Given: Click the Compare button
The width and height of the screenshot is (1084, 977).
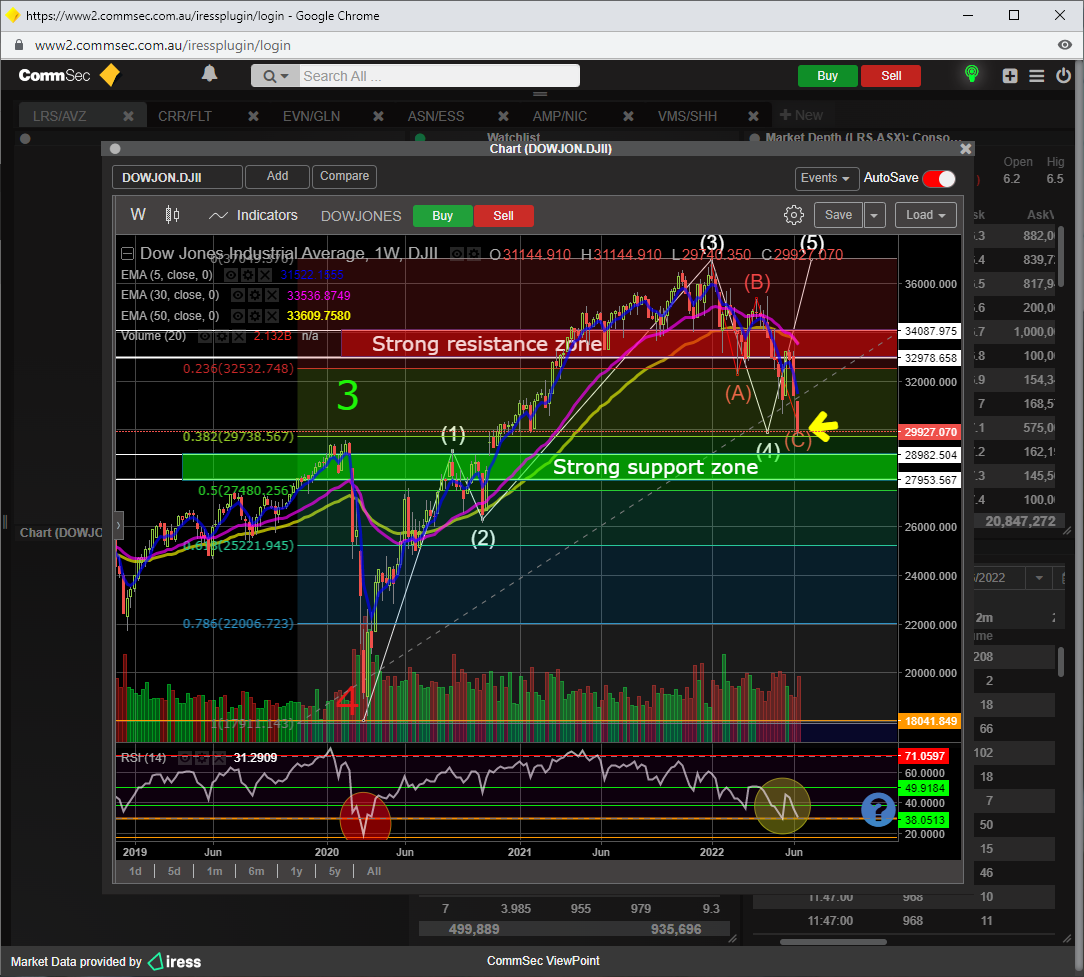Looking at the screenshot, I should coord(344,176).
